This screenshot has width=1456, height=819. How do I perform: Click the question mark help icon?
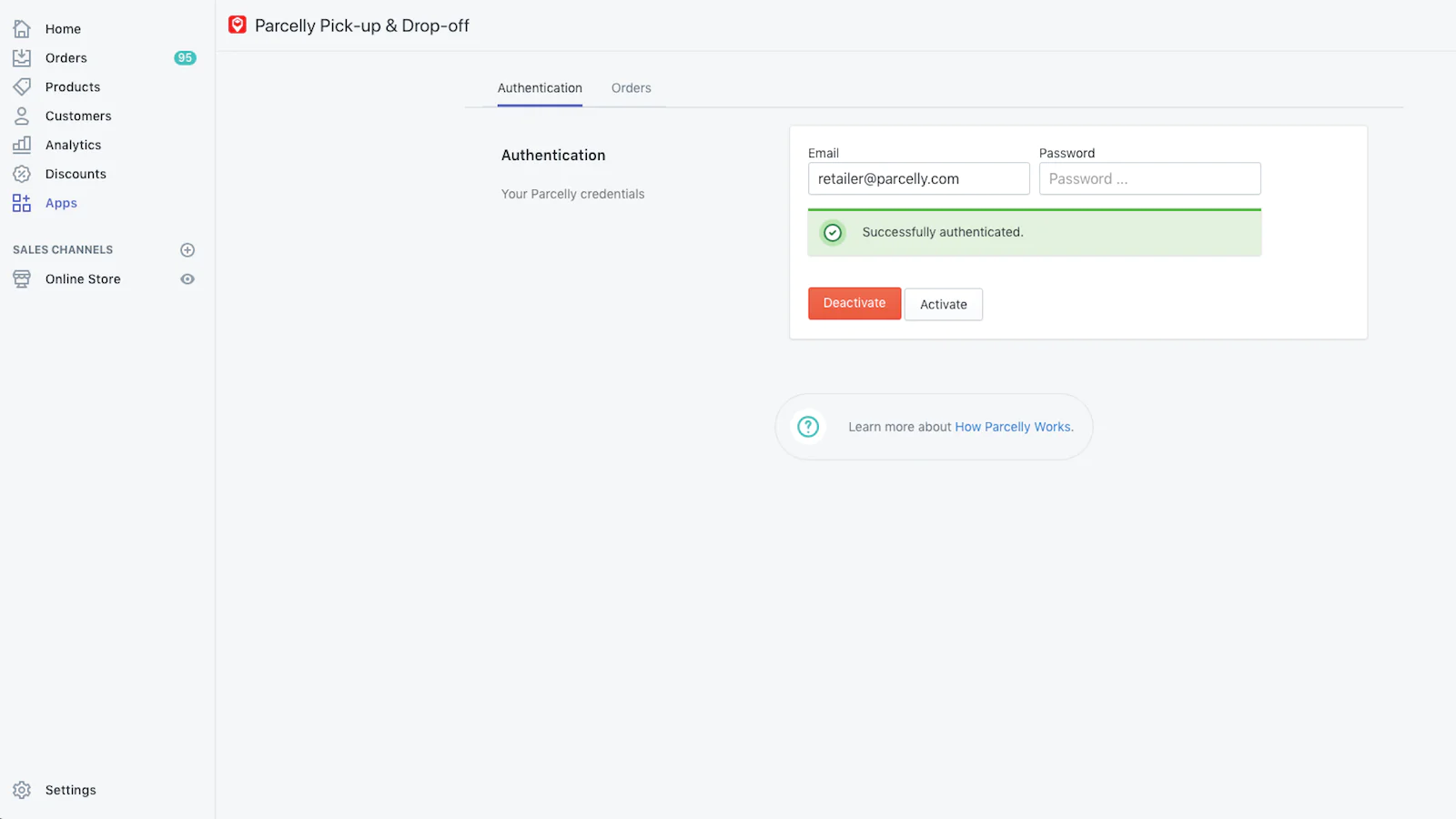pos(808,427)
